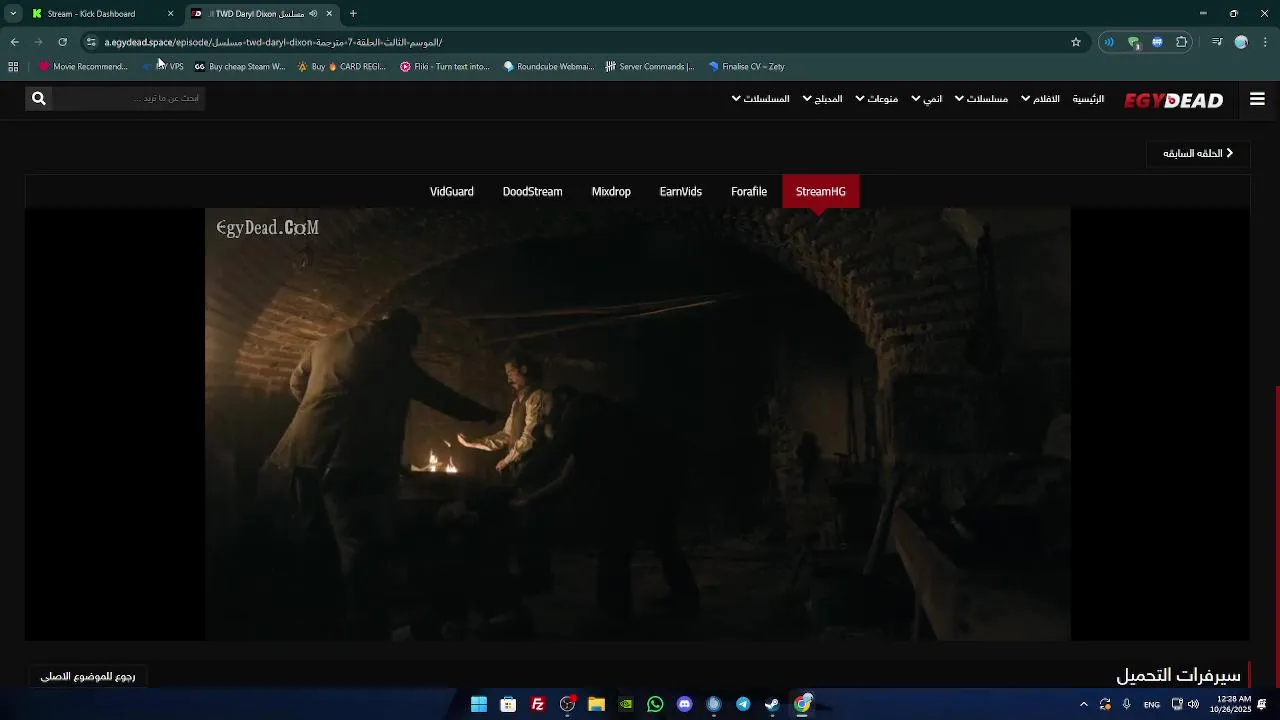Open WhatsApp from the taskbar

coord(655,704)
